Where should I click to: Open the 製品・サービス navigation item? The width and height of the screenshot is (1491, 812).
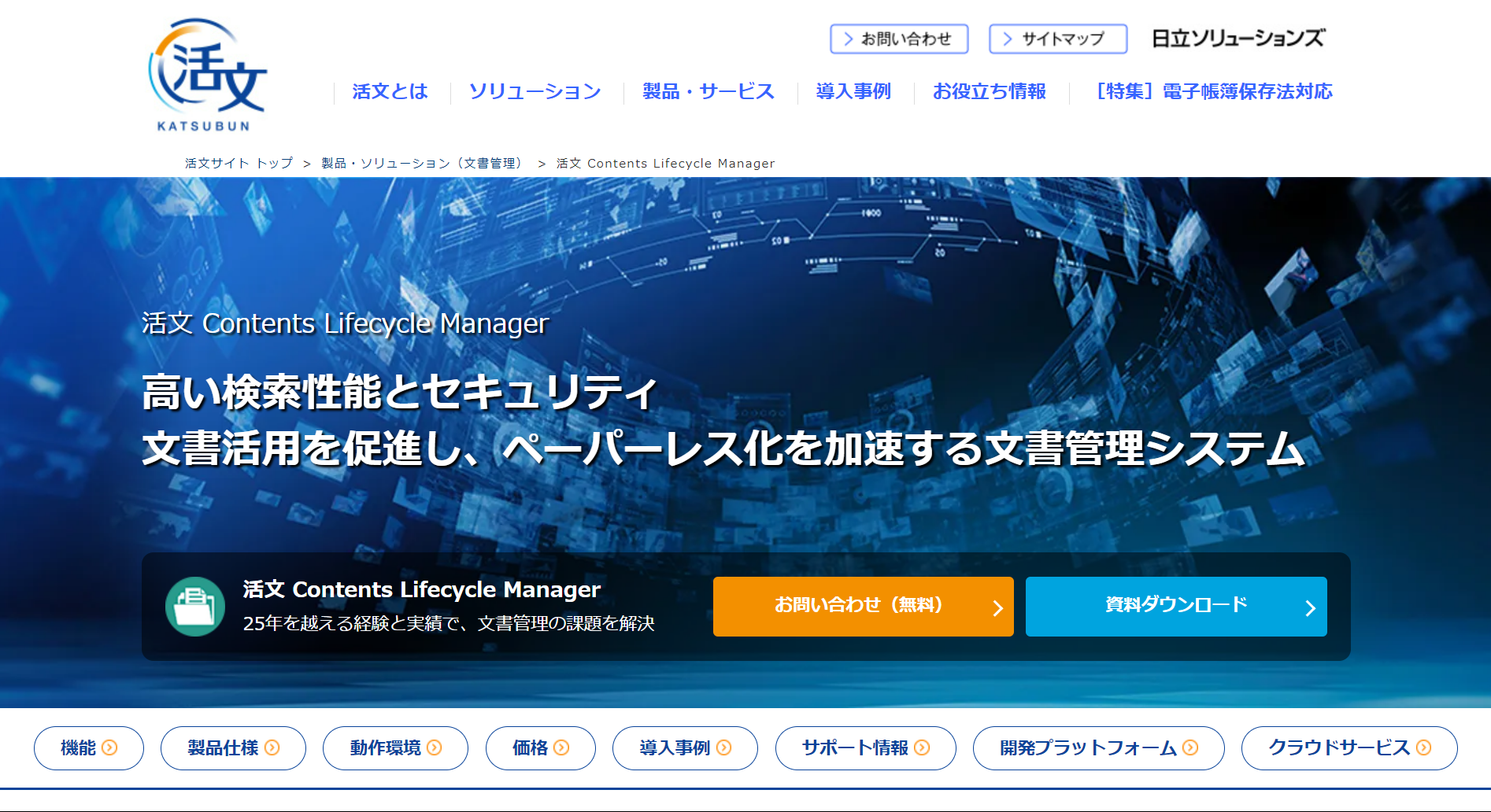coord(709,92)
